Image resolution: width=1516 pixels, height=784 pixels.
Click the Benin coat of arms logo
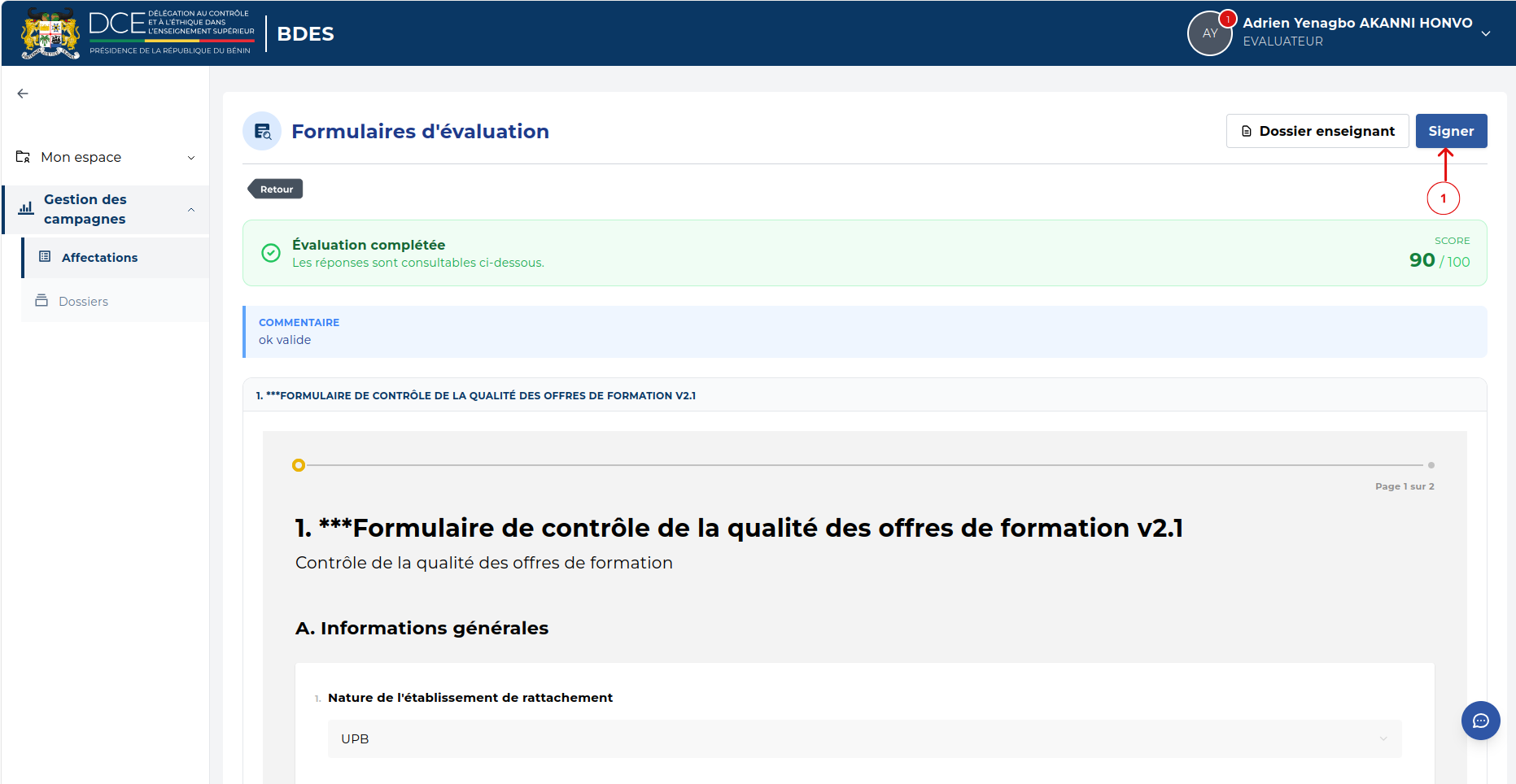tap(50, 33)
